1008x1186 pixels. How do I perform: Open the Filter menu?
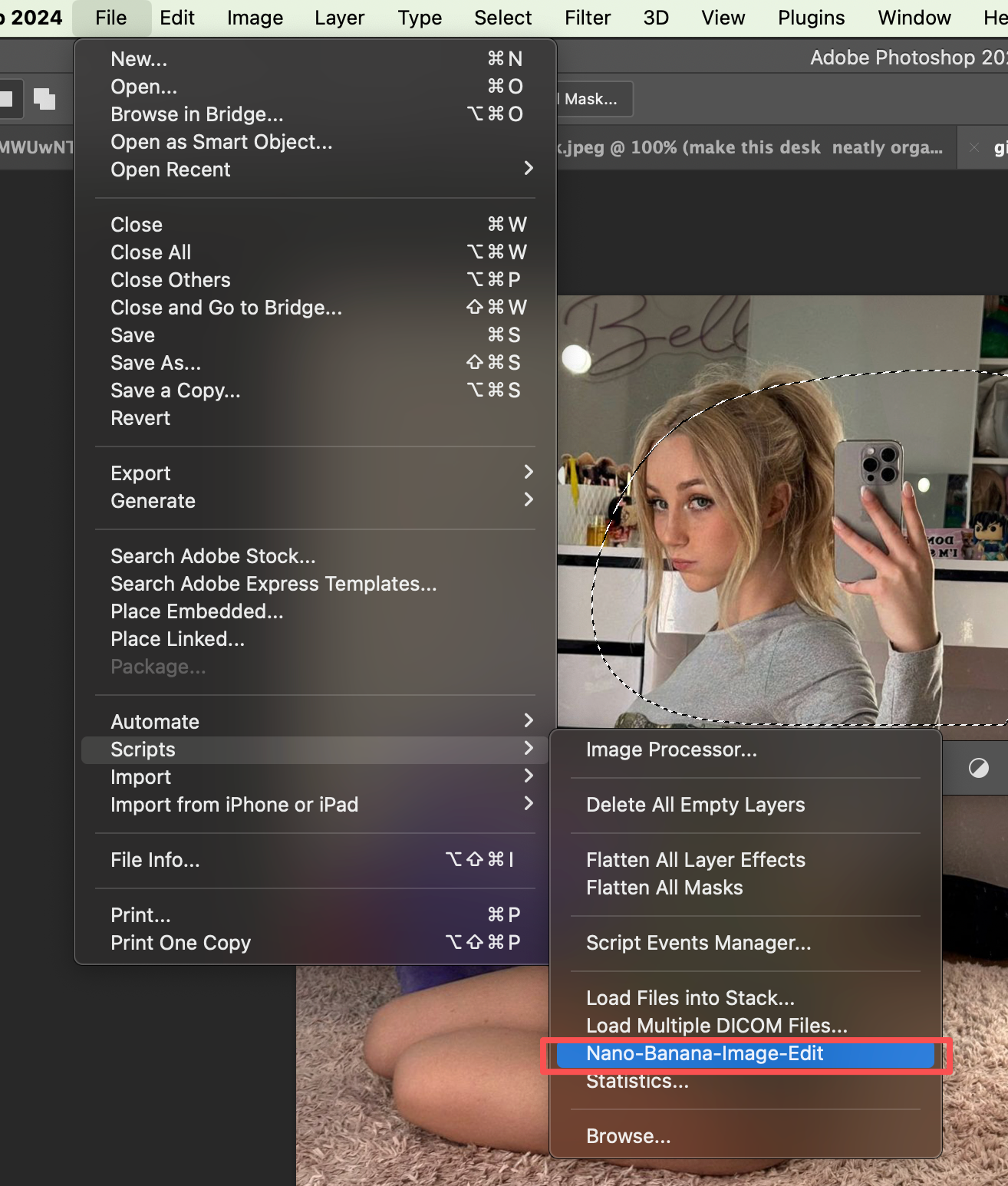tap(588, 18)
